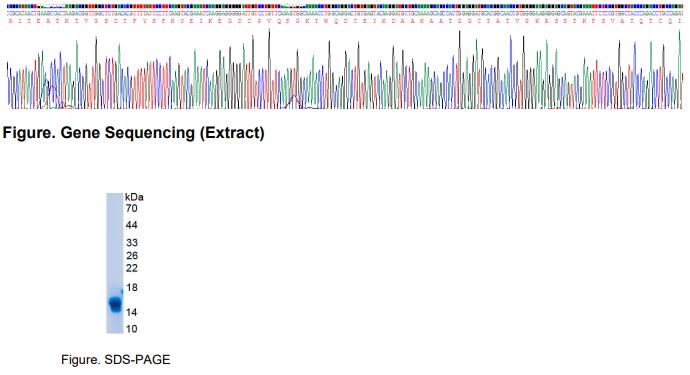Click the "Figure. SDS-PAGE" caption

coord(115,360)
